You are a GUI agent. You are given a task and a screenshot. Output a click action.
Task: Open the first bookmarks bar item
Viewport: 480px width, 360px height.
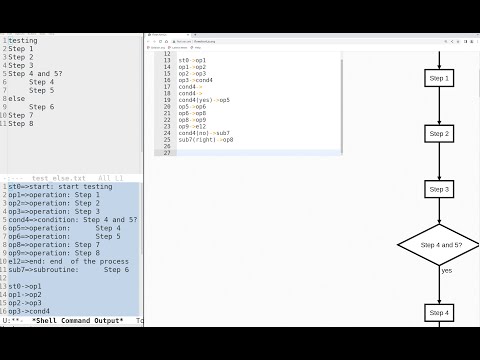156,48
